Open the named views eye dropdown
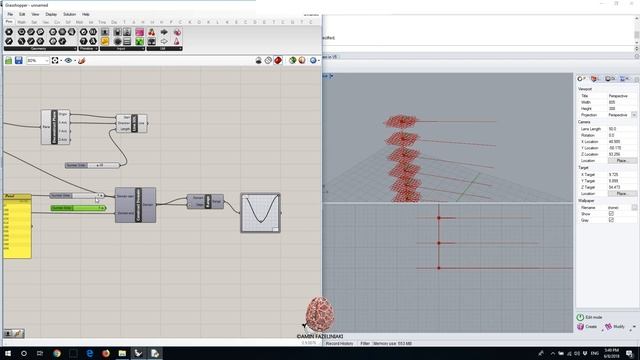The width and height of the screenshot is (640, 360). coord(75,61)
